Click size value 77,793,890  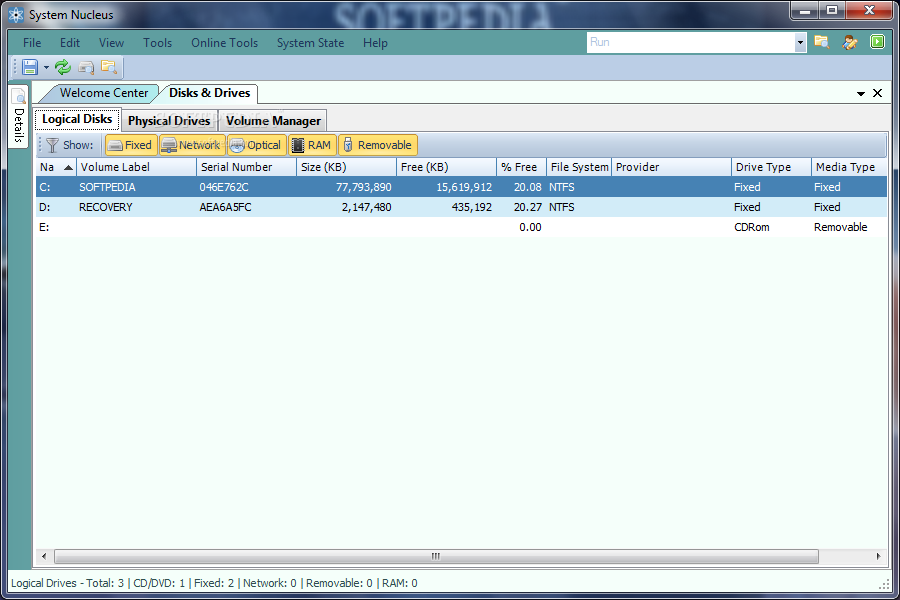coord(364,187)
